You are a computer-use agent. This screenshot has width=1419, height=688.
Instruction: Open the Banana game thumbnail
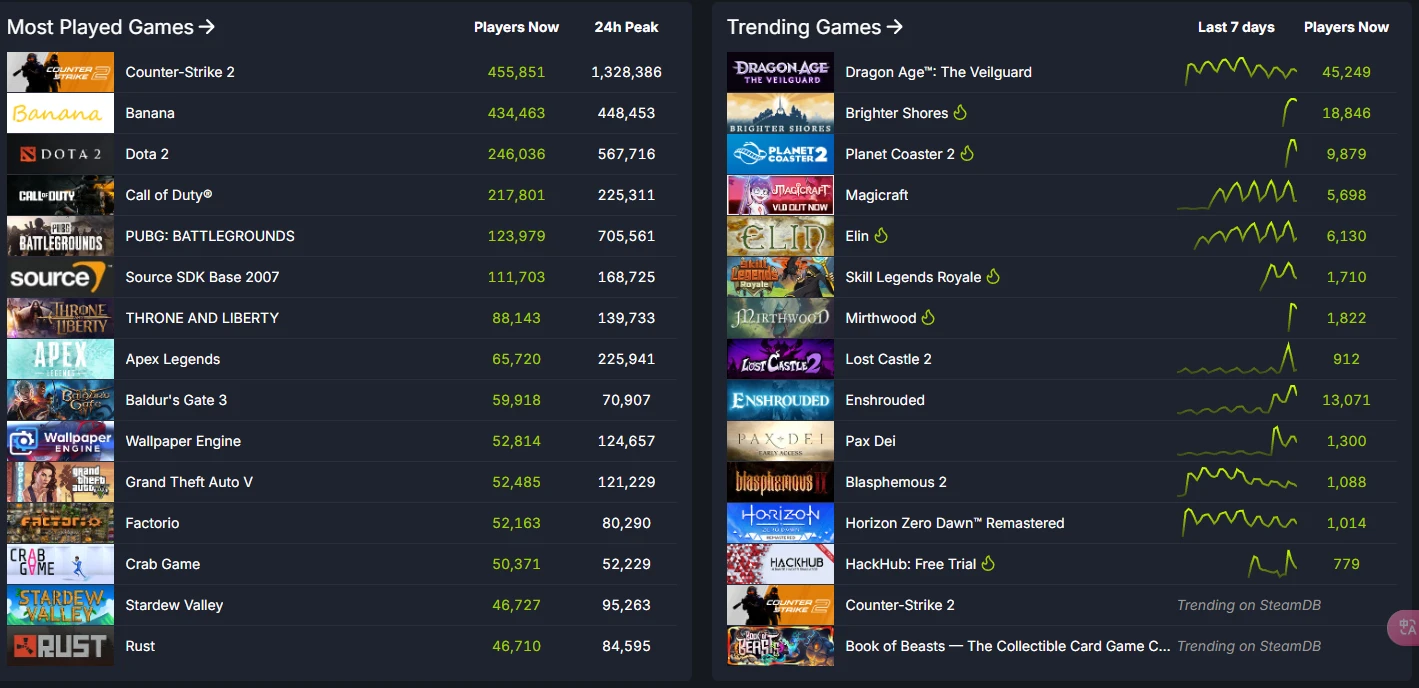pyautogui.click(x=60, y=113)
